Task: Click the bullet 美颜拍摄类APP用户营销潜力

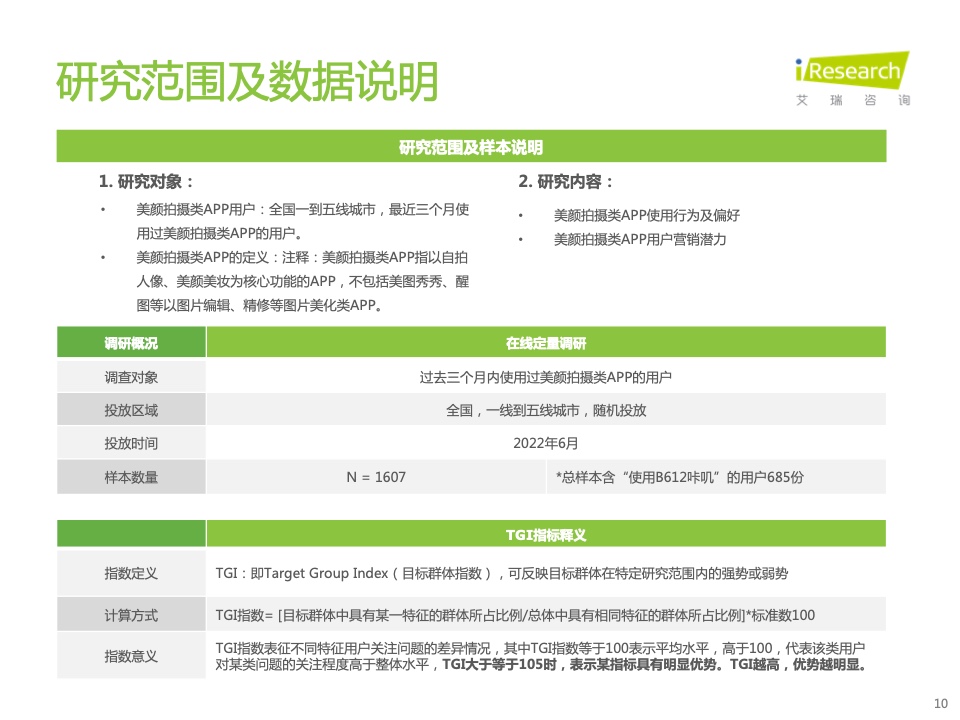Action: click(x=640, y=239)
